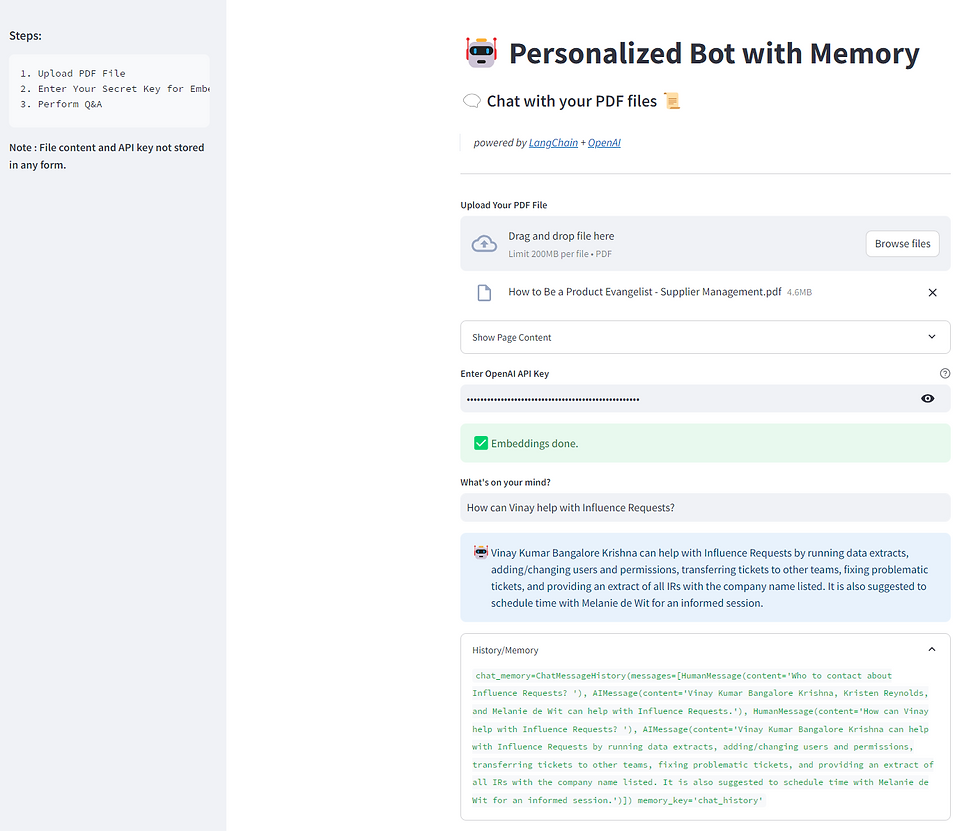Click the green check mark on Embeddings done
The height and width of the screenshot is (831, 980).
point(481,443)
